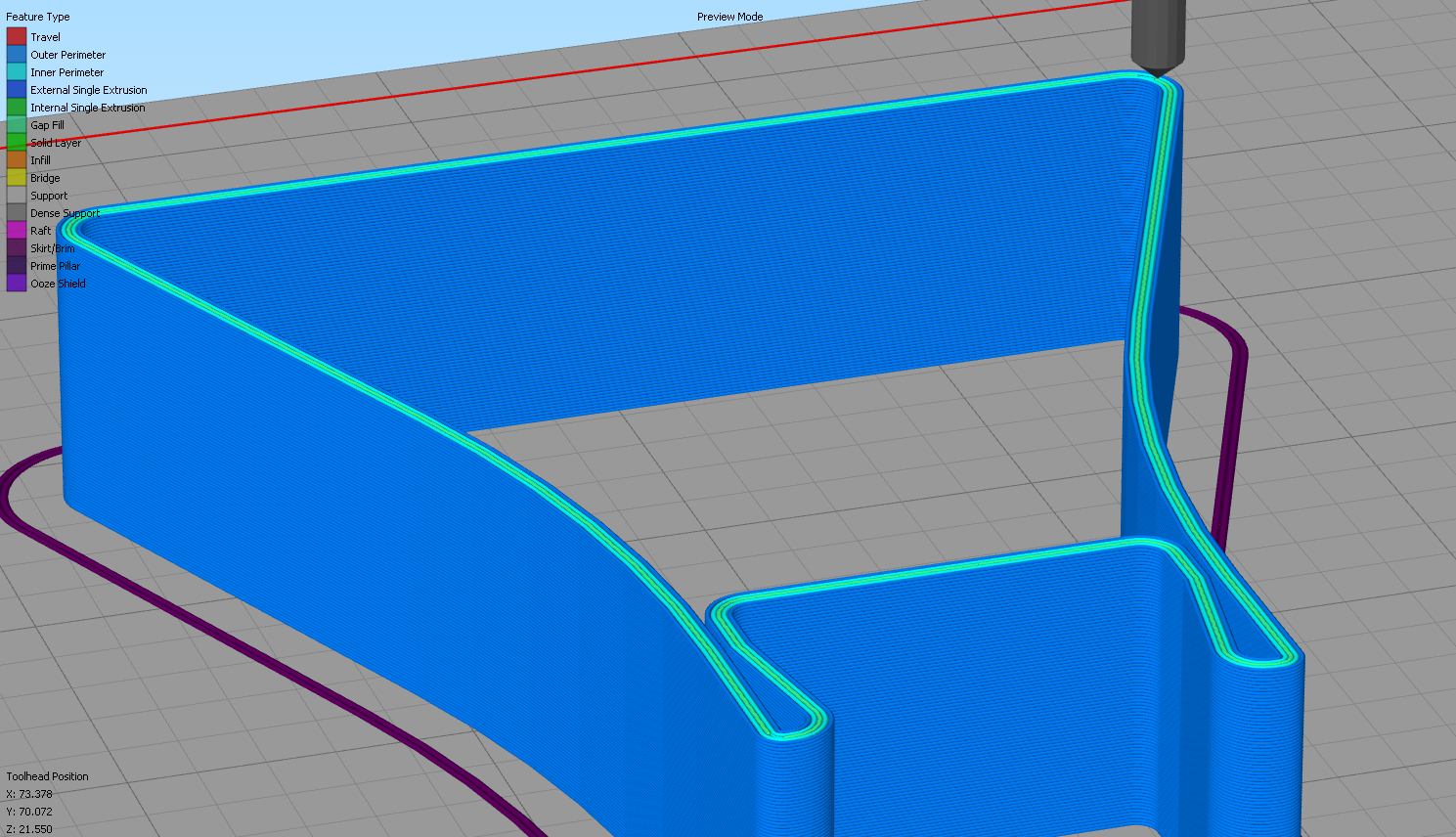Click the X: 73.378 coordinate readout
1456x837 pixels.
point(29,794)
